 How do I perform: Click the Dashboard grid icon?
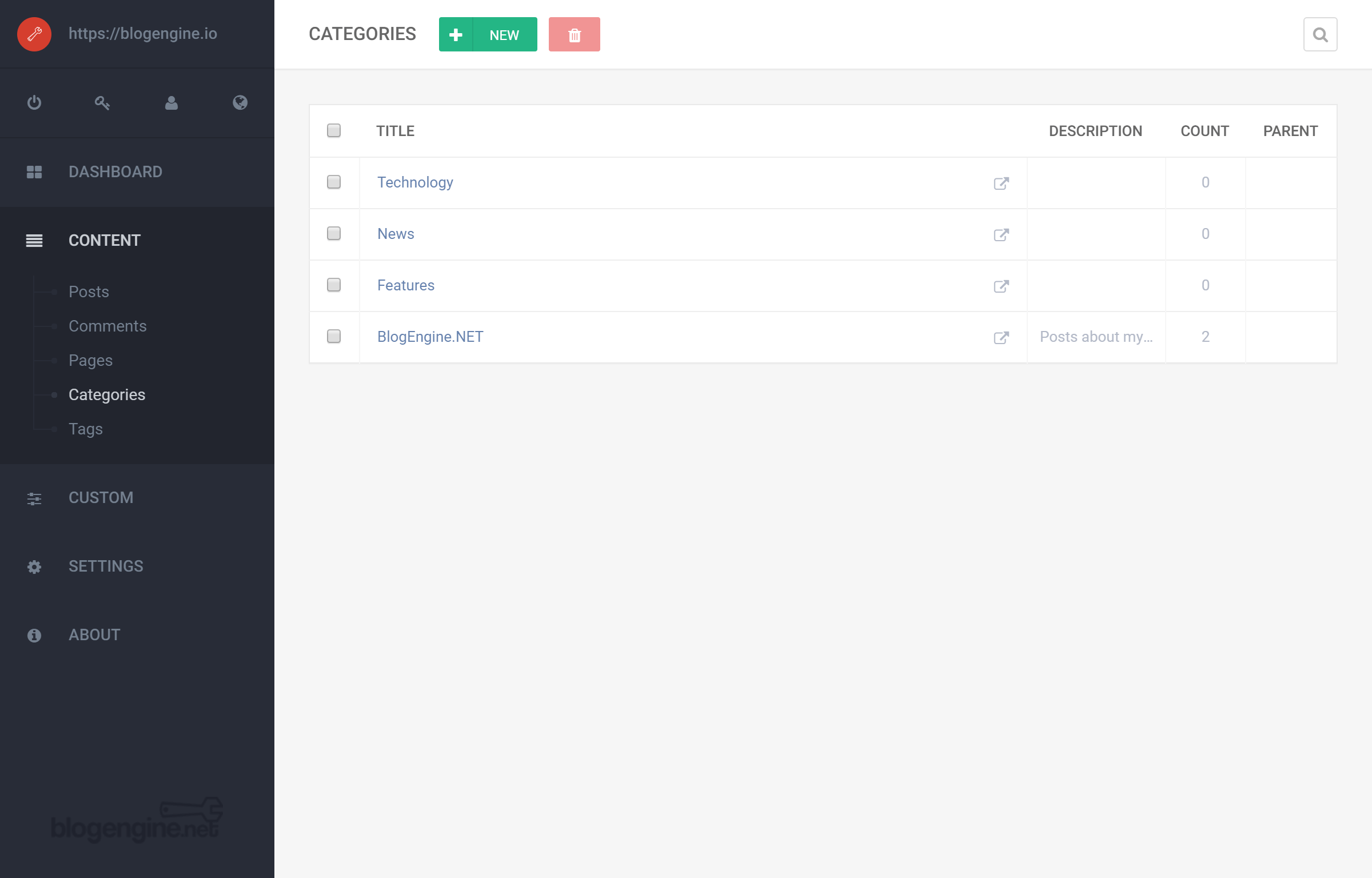pyautogui.click(x=34, y=172)
